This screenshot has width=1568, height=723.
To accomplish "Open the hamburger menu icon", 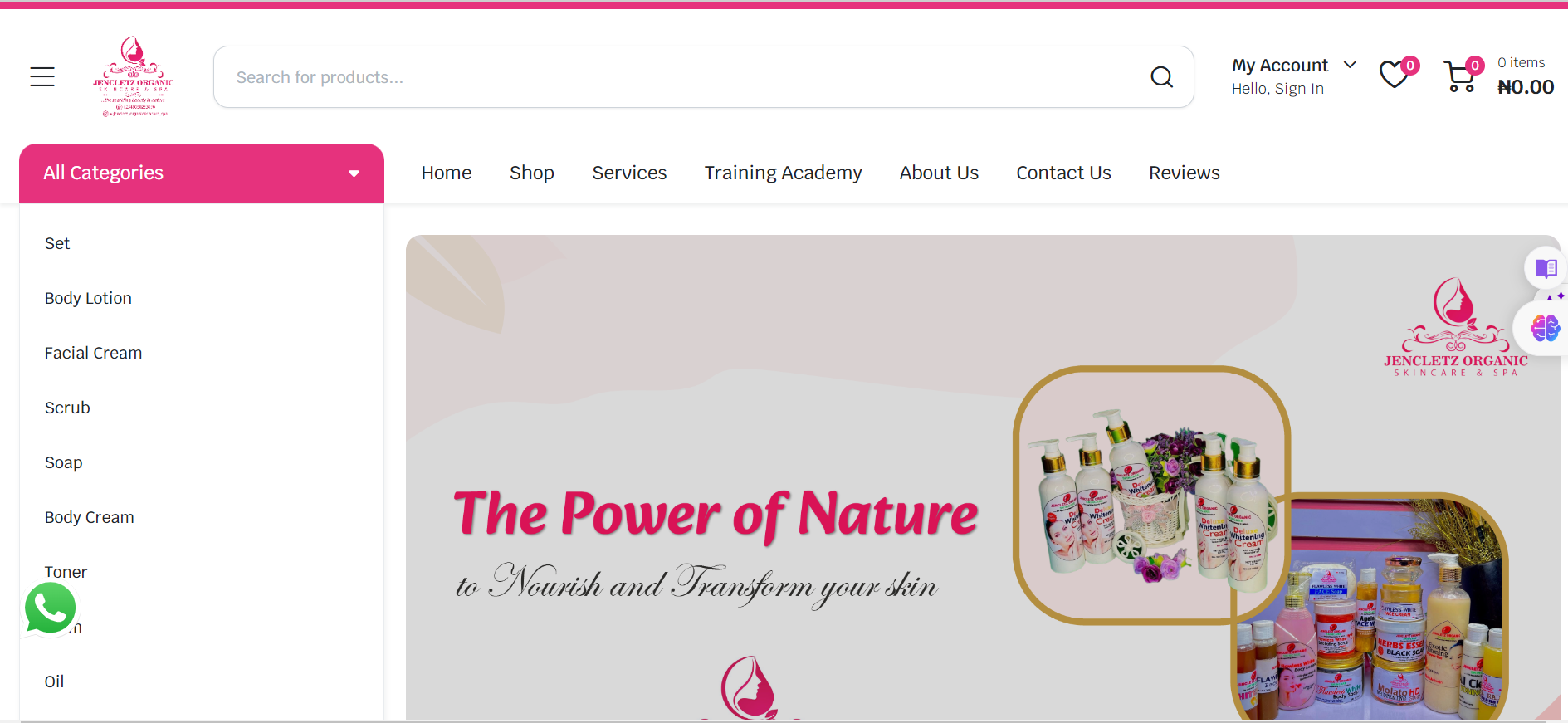I will coord(42,77).
